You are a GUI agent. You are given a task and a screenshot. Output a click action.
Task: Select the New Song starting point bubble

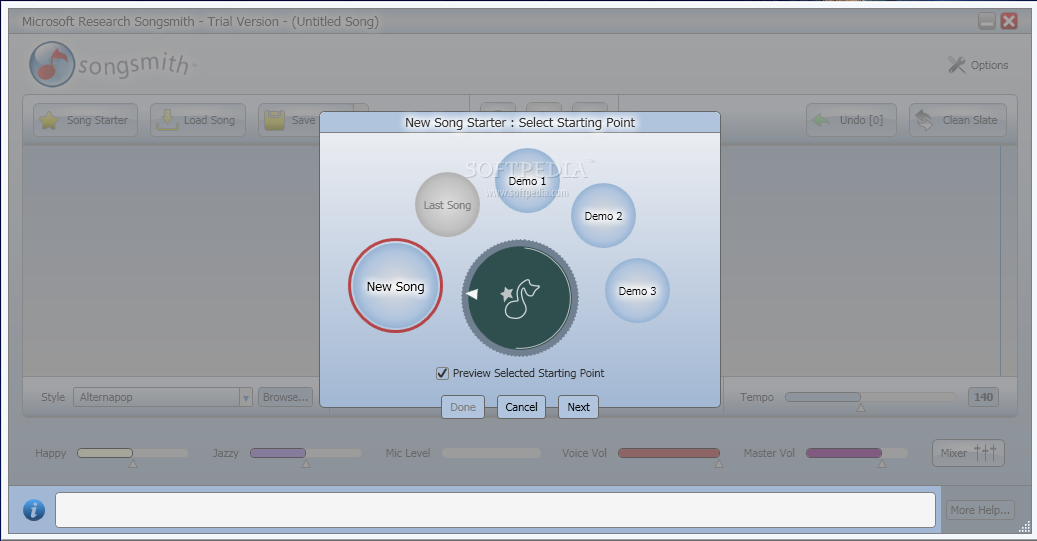[395, 286]
